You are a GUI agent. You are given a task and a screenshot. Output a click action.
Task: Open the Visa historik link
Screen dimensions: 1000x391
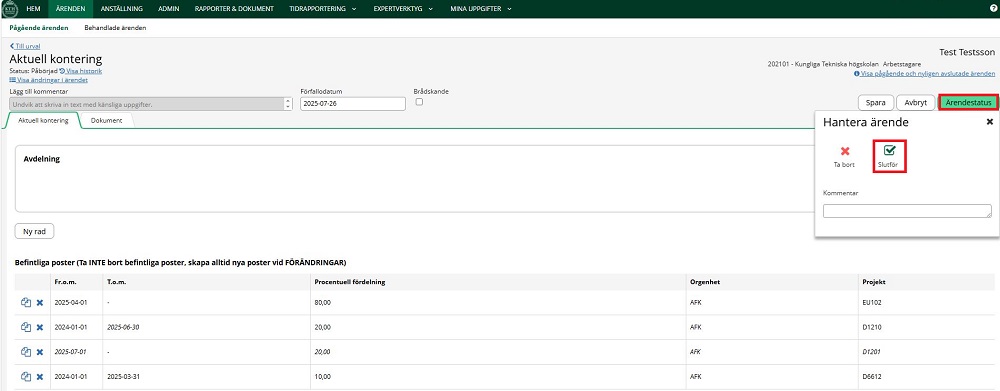pyautogui.click(x=80, y=71)
